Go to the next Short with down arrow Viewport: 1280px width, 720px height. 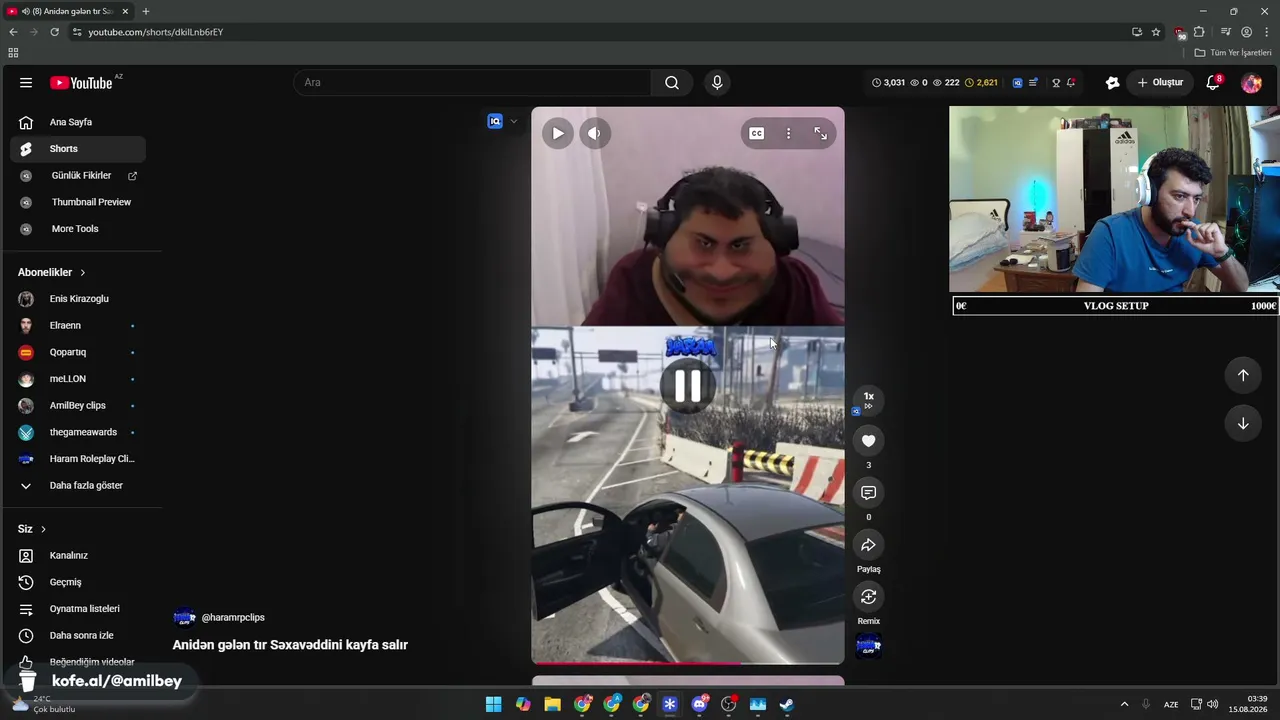[x=1243, y=423]
